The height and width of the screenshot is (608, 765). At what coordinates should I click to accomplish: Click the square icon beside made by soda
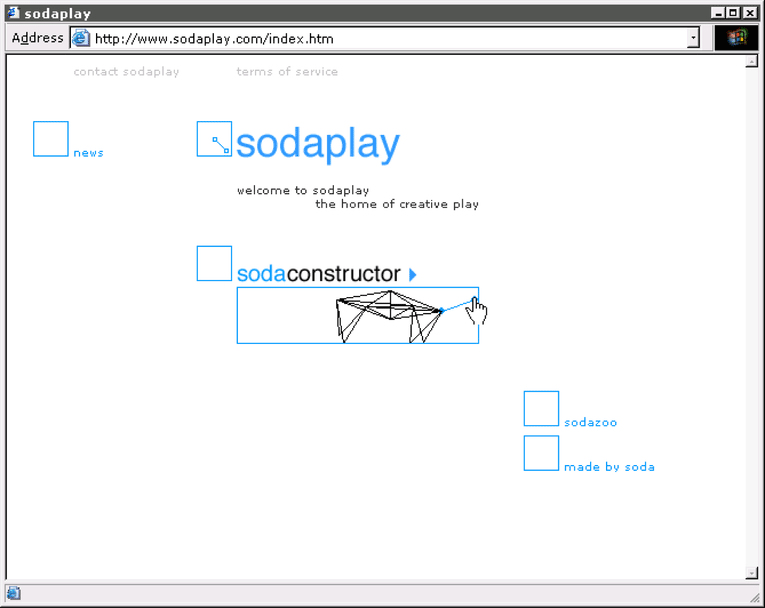(541, 453)
